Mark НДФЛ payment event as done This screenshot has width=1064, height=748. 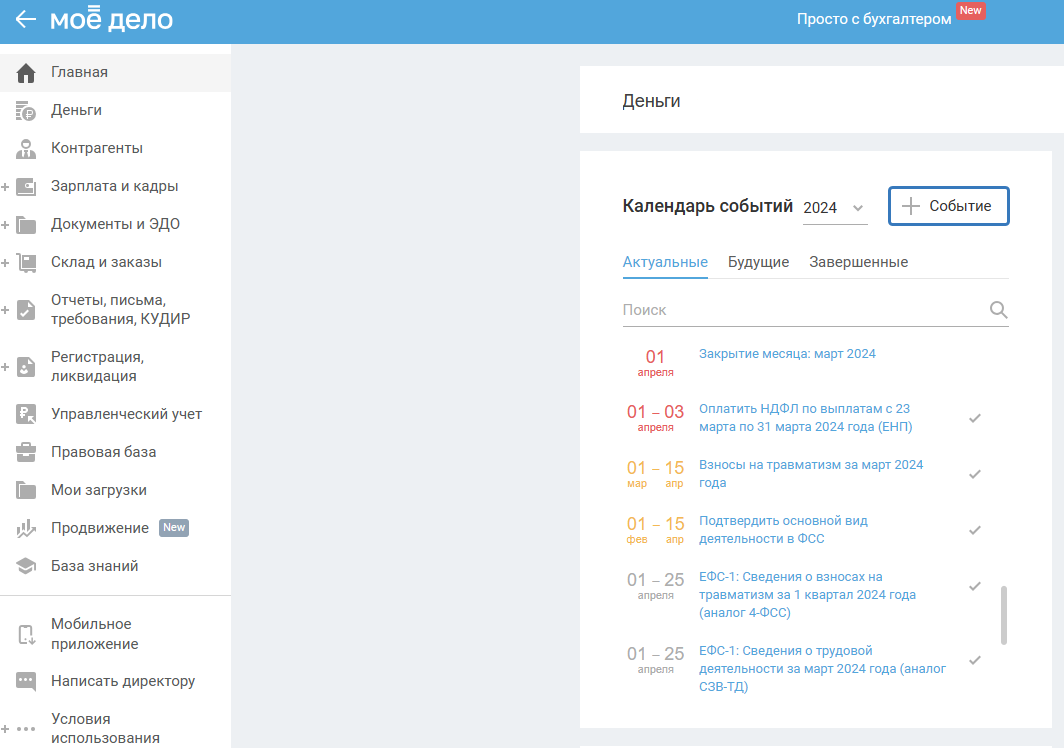[975, 418]
